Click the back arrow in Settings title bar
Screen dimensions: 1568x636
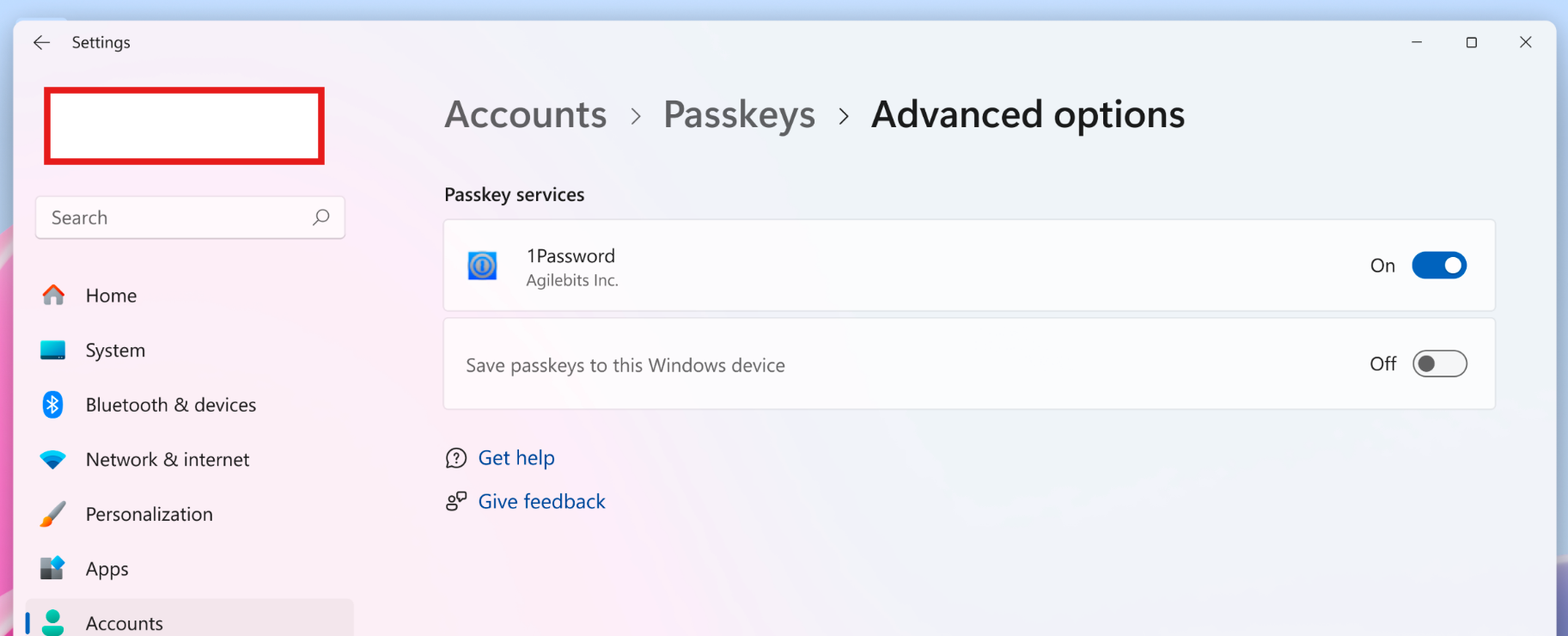[41, 42]
